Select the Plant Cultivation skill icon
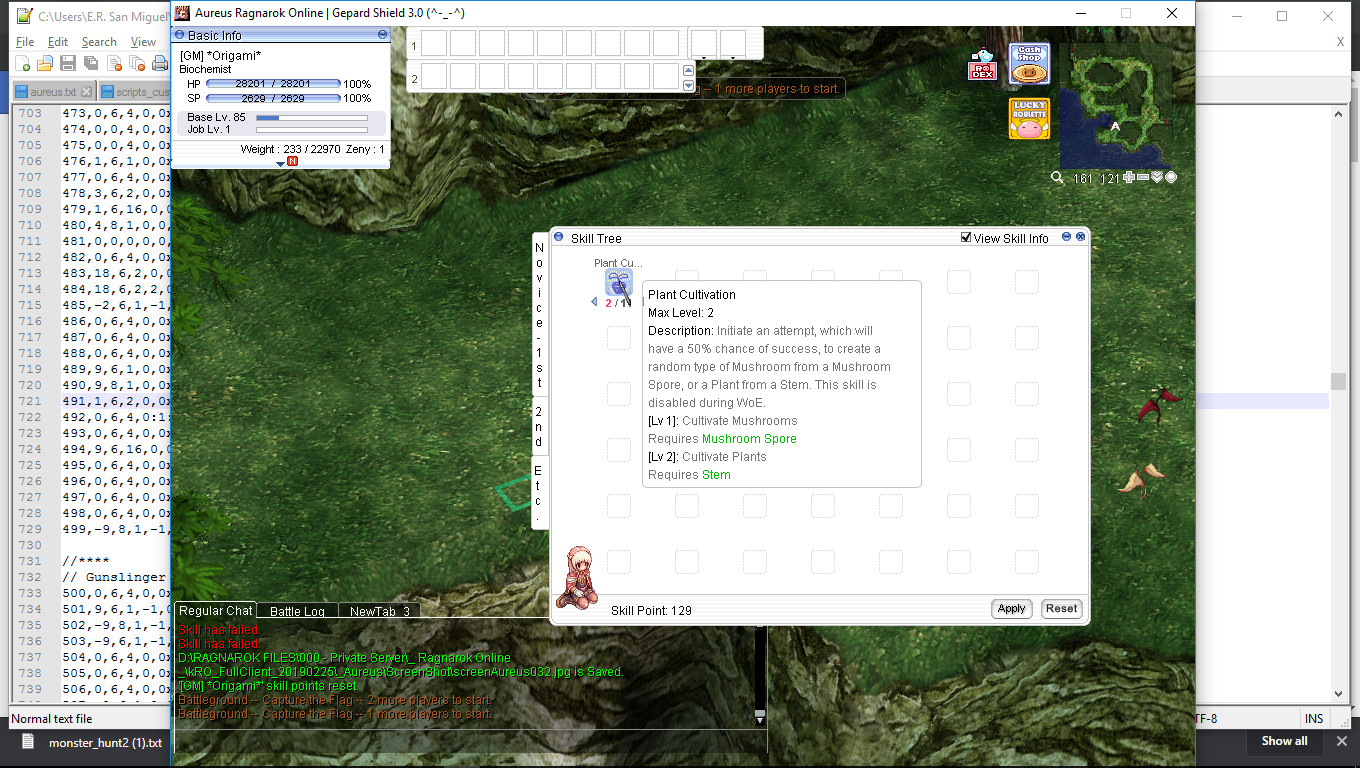Image resolution: width=1360 pixels, height=768 pixels. 619,282
